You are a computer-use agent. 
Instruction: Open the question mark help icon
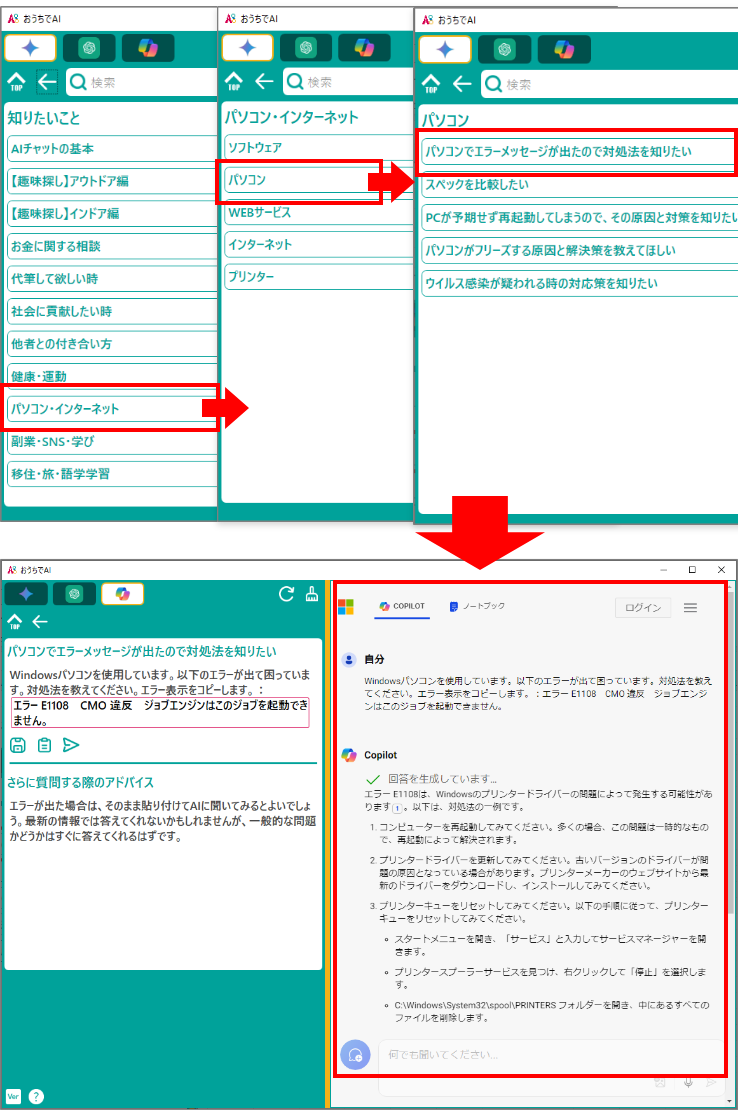[x=36, y=1096]
